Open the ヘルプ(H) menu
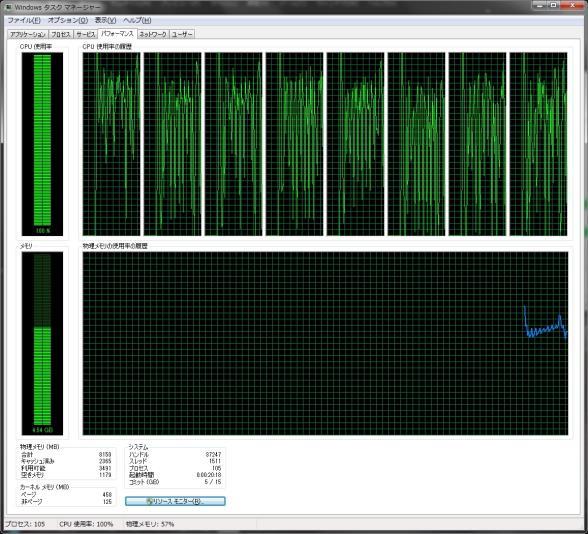This screenshot has height=534, width=588. click(137, 20)
